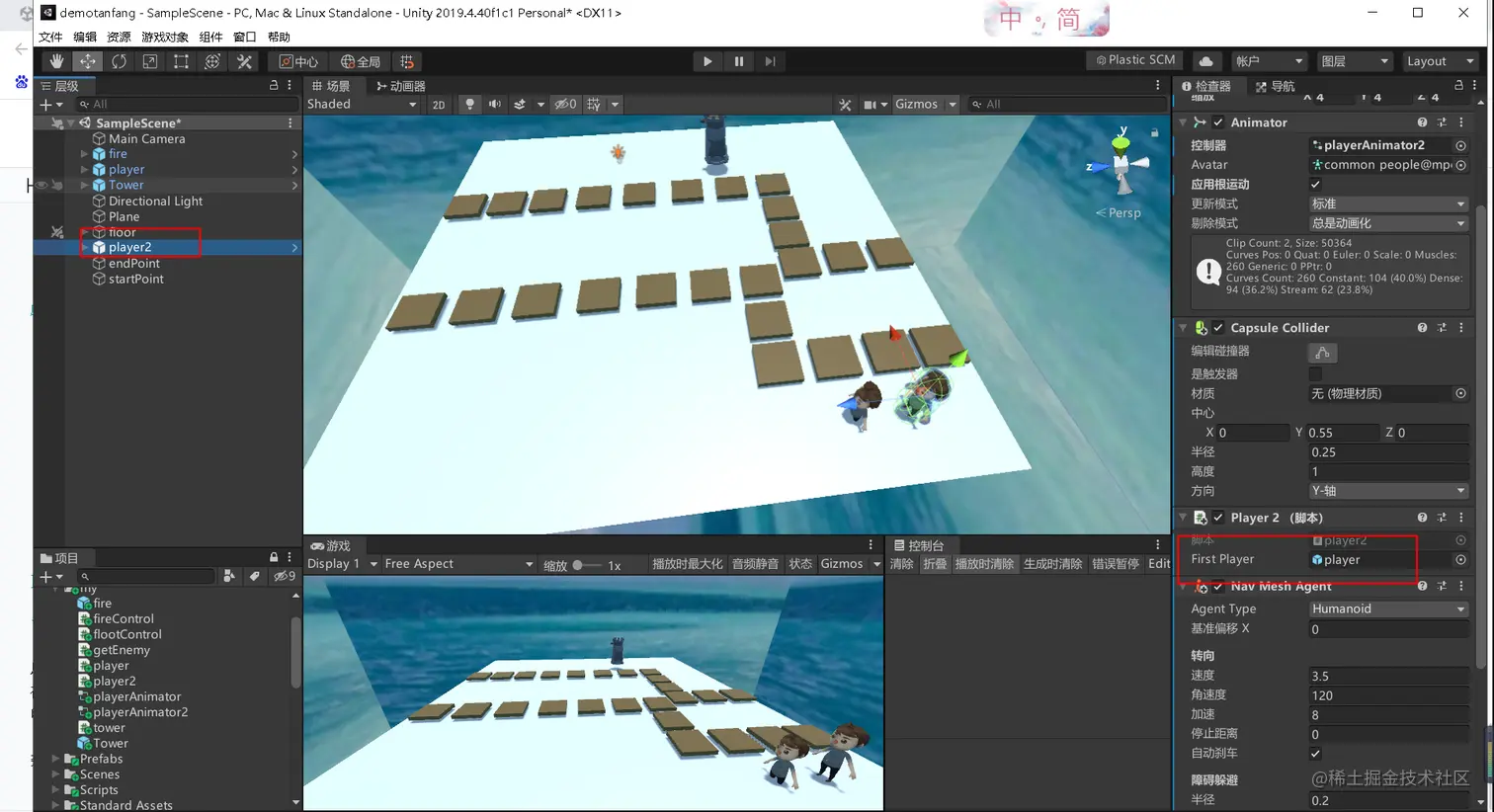The height and width of the screenshot is (812, 1494).
Task: Pick controller for playerAnimator2 field
Action: coord(1460,145)
